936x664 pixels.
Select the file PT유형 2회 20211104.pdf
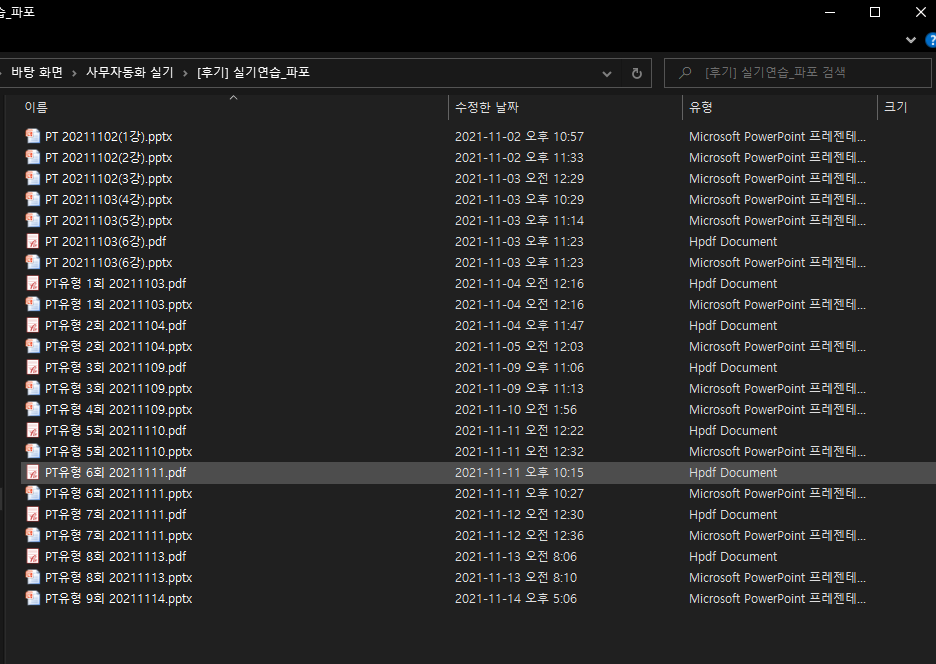point(115,326)
